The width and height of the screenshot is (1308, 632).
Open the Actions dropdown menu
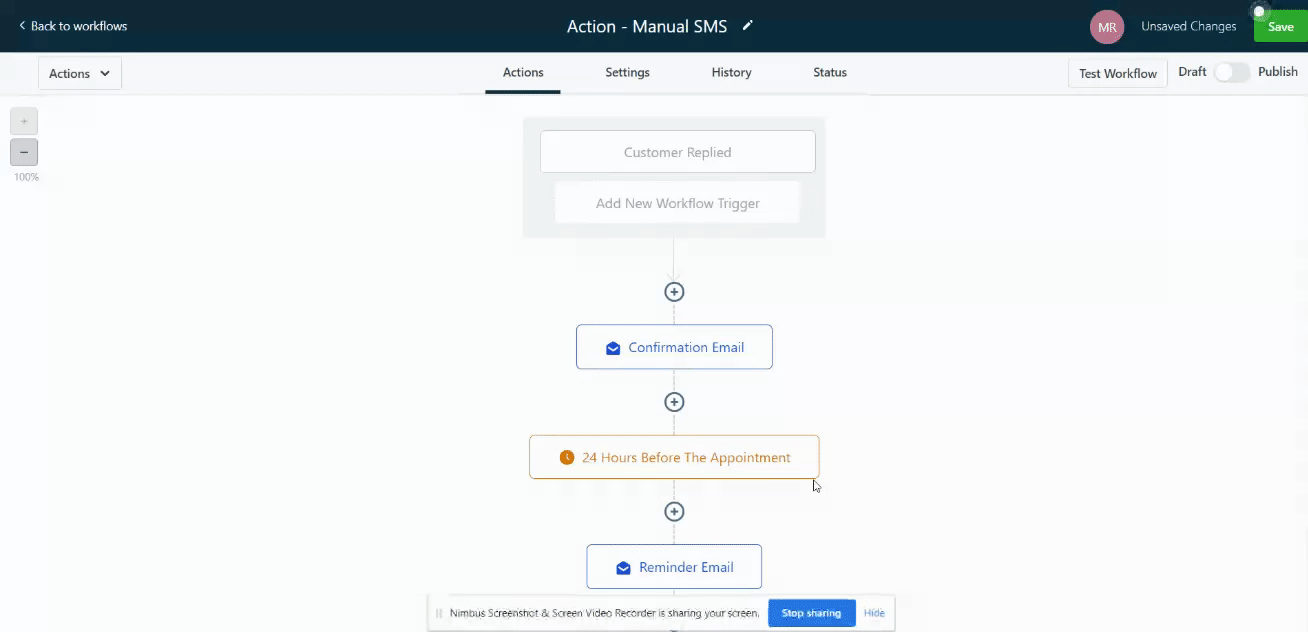coord(80,73)
